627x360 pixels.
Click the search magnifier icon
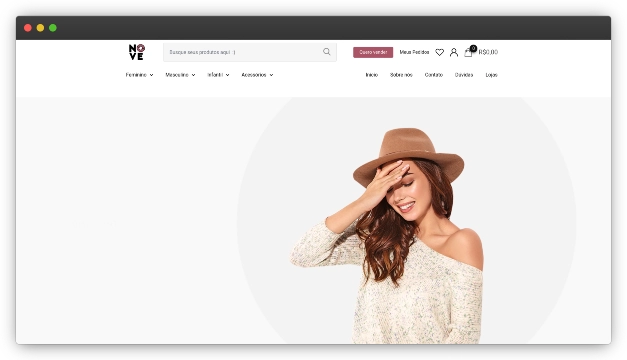(327, 52)
